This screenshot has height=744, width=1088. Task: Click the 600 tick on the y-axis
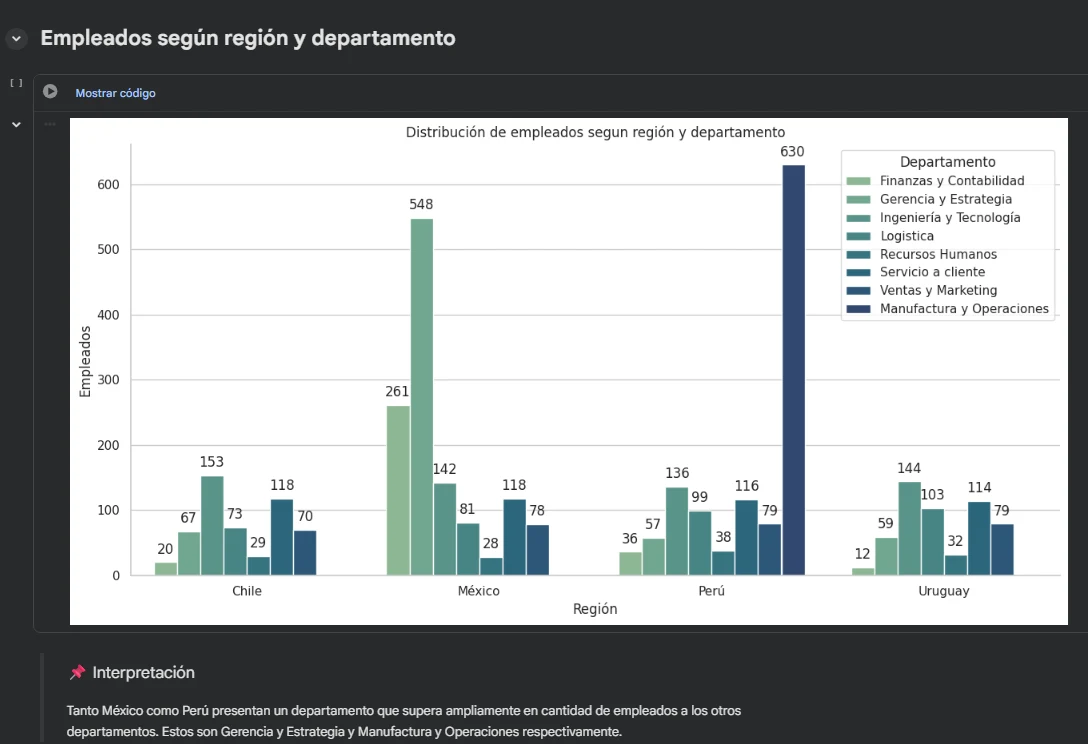(x=108, y=185)
